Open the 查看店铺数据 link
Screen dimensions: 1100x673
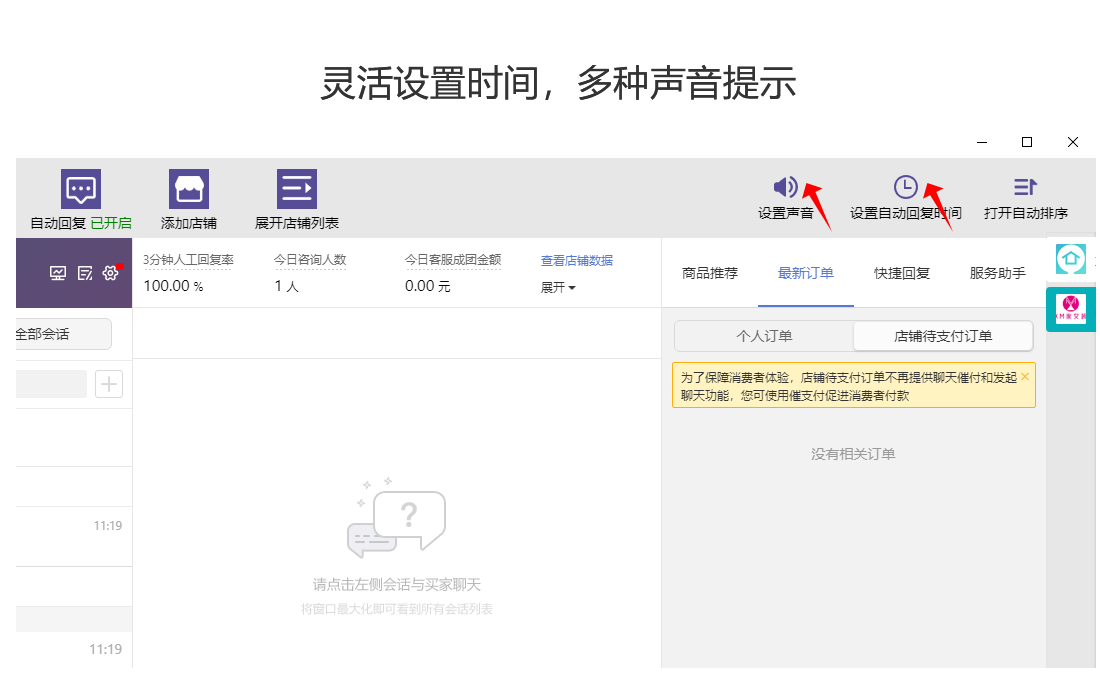click(x=577, y=261)
